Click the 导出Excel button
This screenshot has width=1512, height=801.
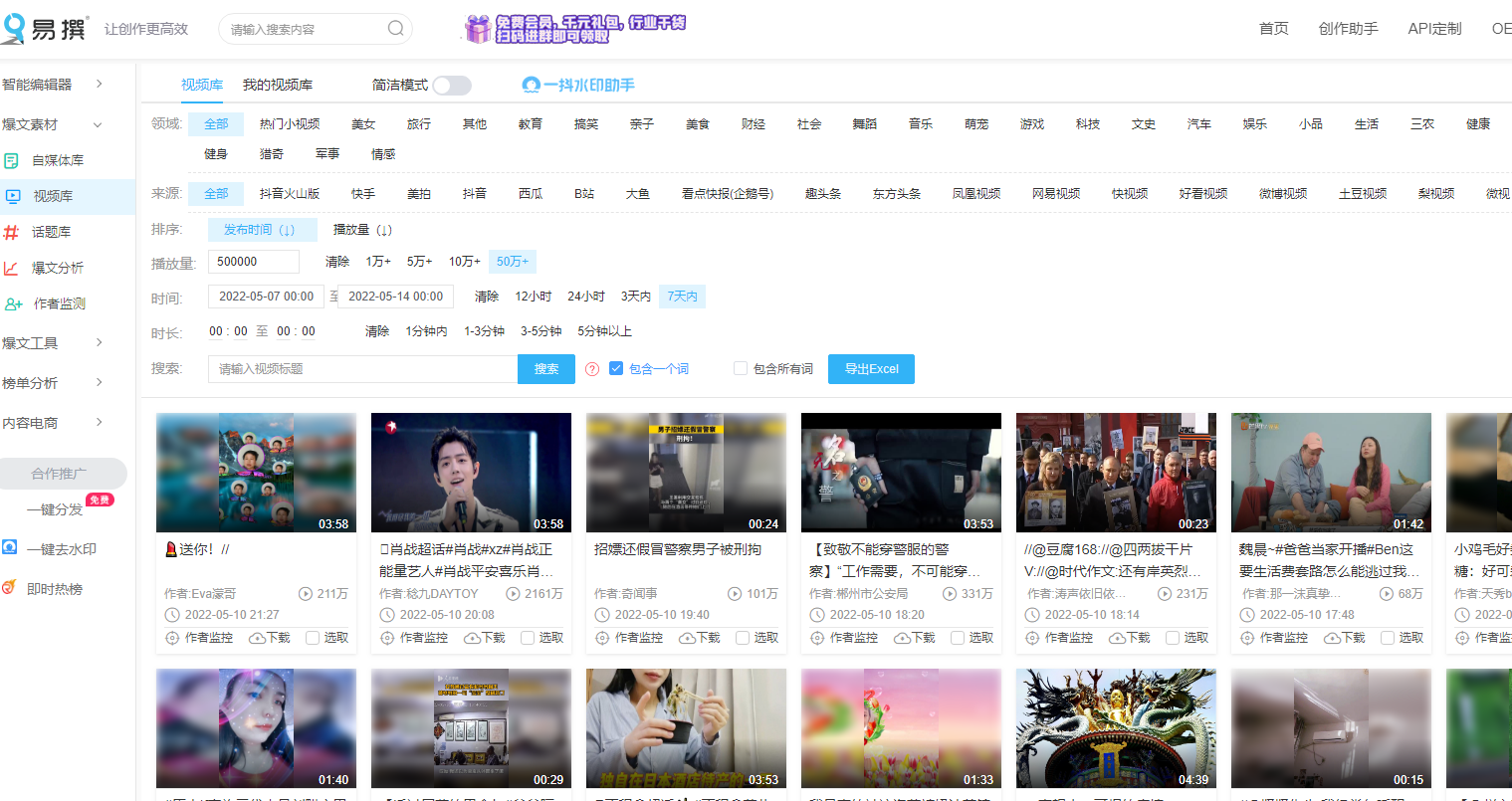pyautogui.click(x=872, y=369)
